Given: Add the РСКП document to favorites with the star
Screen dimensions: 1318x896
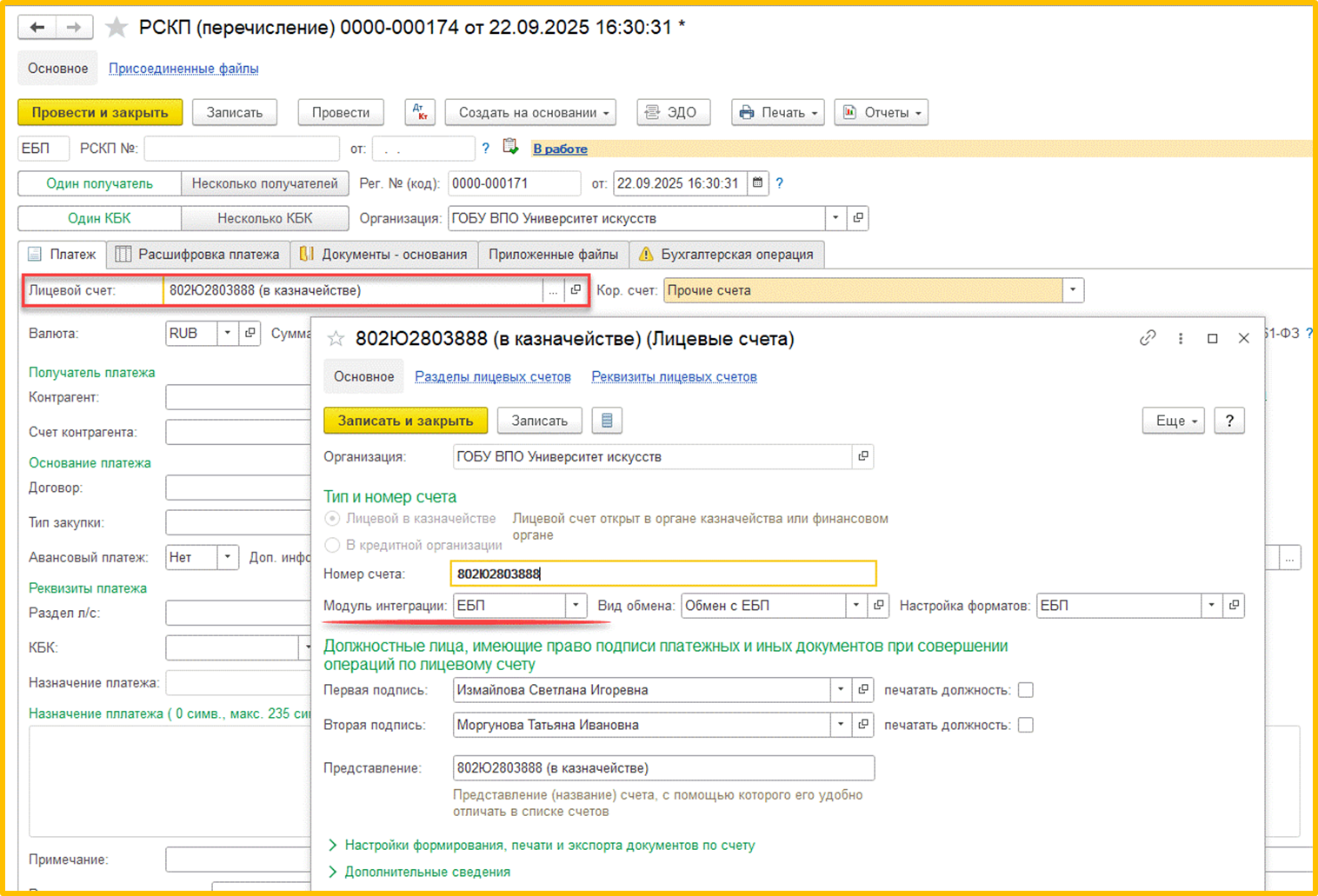Looking at the screenshot, I should tap(116, 28).
